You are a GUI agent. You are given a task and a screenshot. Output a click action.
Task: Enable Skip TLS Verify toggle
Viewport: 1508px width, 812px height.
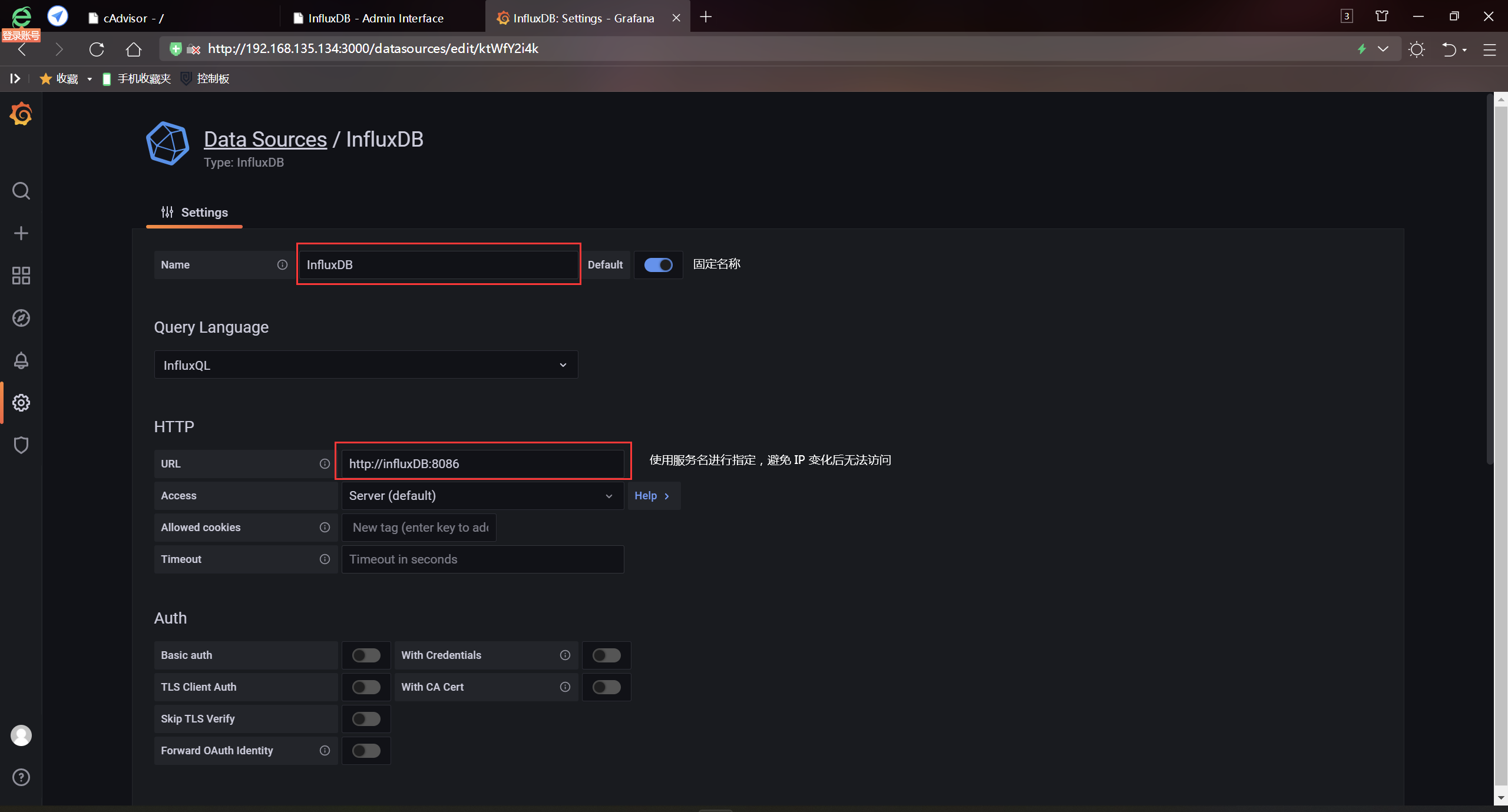pyautogui.click(x=366, y=719)
